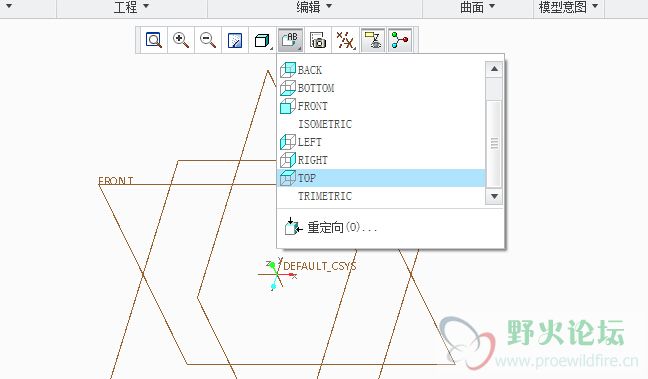Open the Datum Display Filters icon

click(345, 40)
